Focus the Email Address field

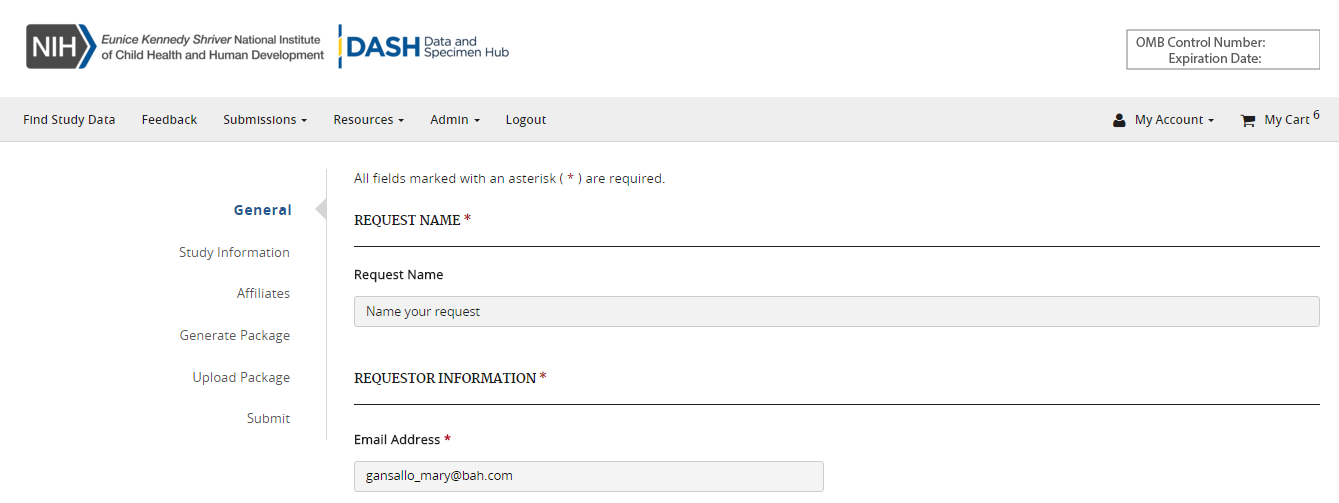click(588, 476)
